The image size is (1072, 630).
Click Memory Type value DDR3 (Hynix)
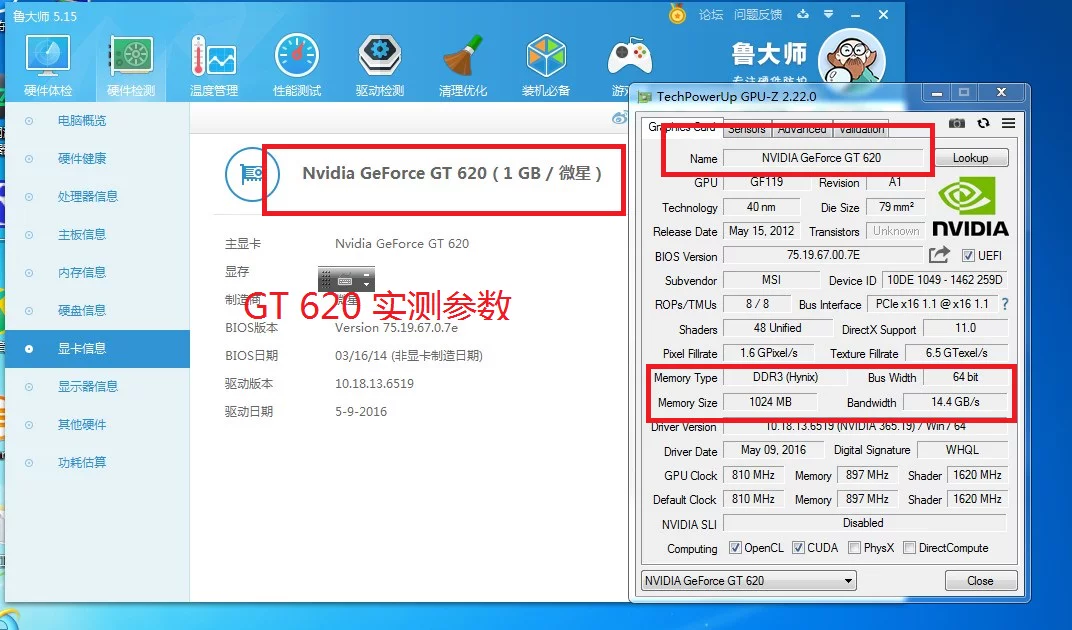785,377
